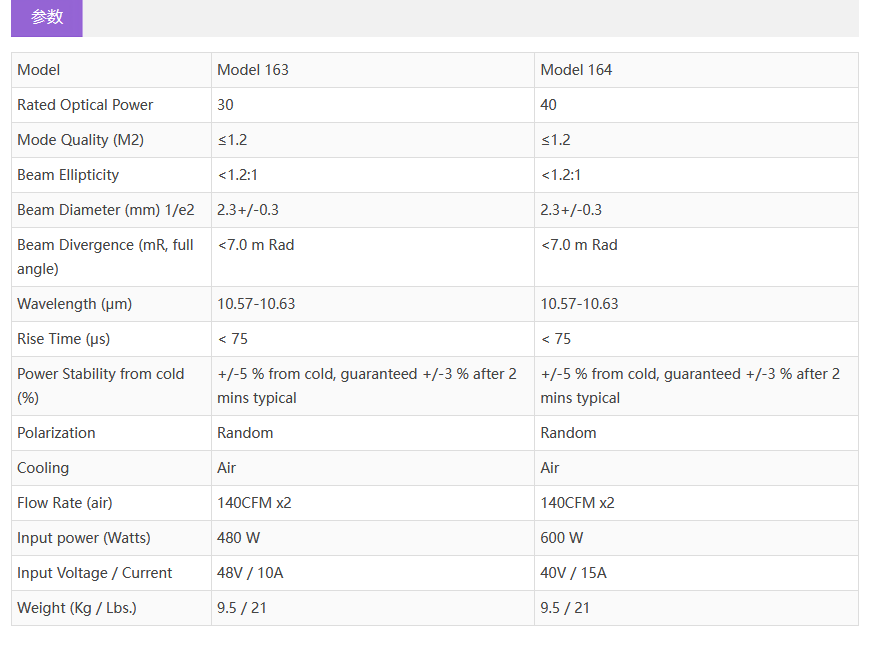Click the Polarization row label
The width and height of the screenshot is (876, 649).
pos(56,433)
